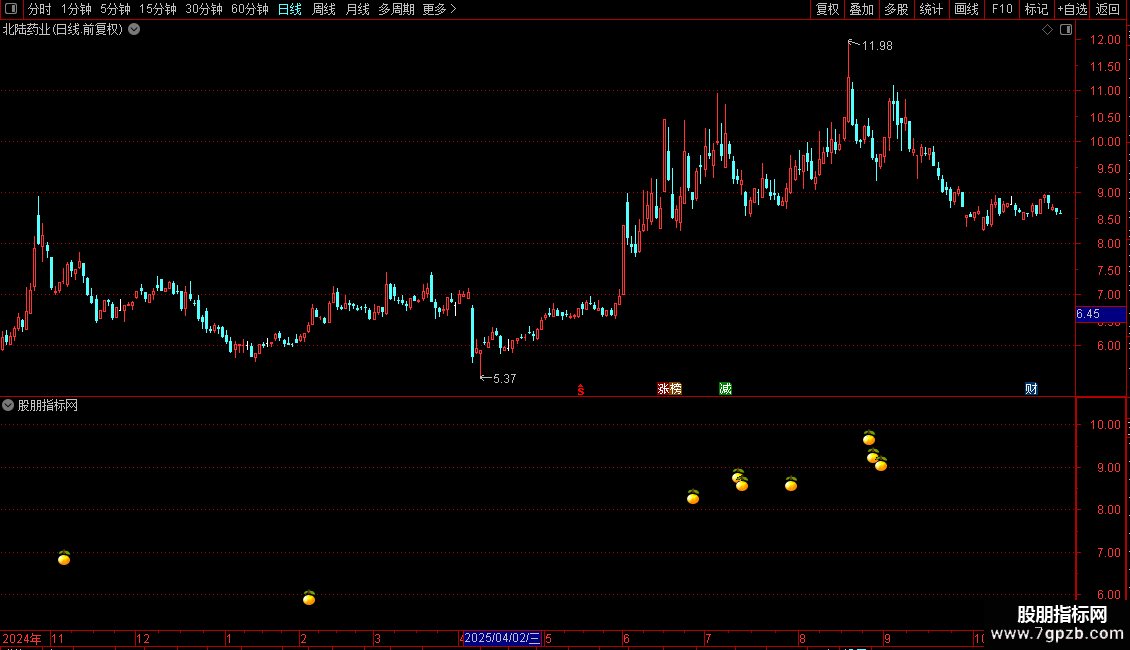Click the 叠加 overlay button
1130x650 pixels.
click(x=861, y=9)
